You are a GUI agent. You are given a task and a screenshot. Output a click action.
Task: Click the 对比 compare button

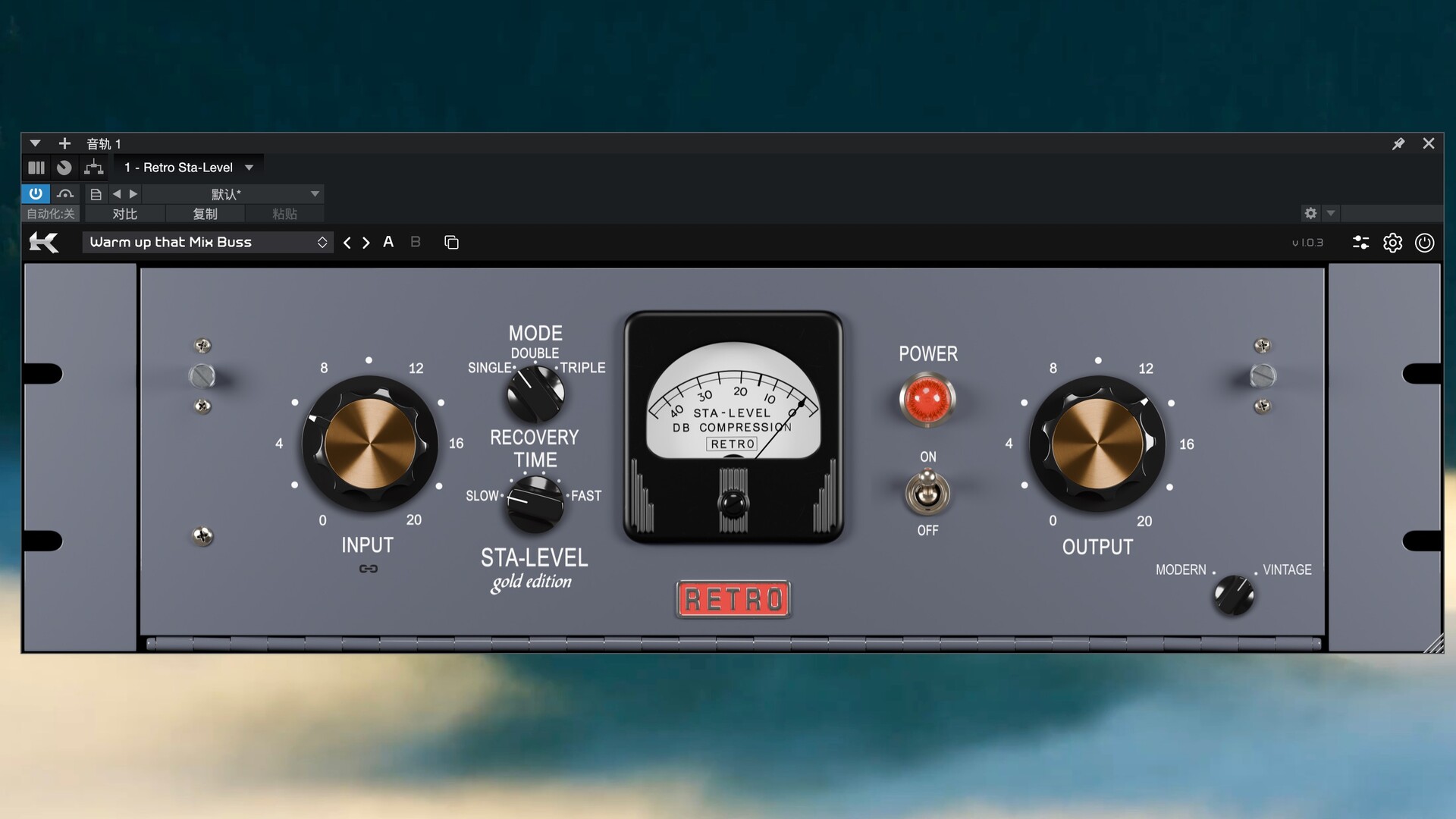[125, 214]
